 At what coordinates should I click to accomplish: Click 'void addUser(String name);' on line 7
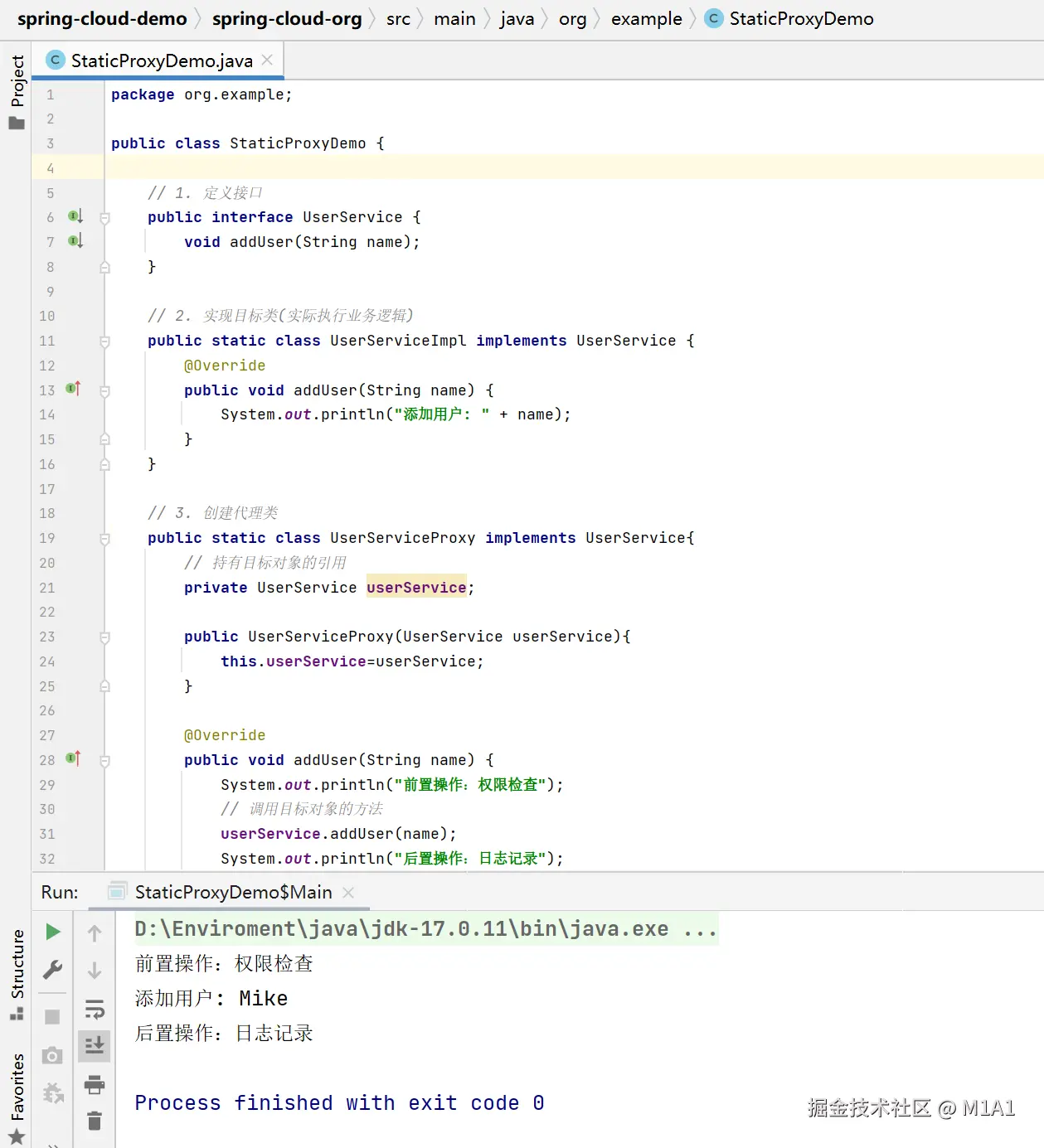tap(302, 242)
